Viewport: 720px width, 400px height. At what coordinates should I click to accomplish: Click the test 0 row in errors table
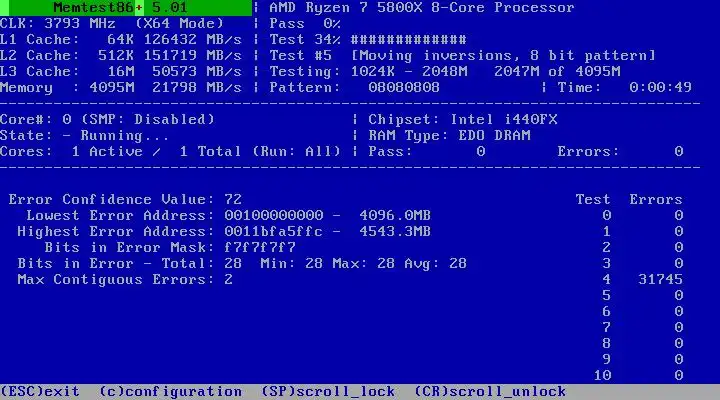(642, 215)
